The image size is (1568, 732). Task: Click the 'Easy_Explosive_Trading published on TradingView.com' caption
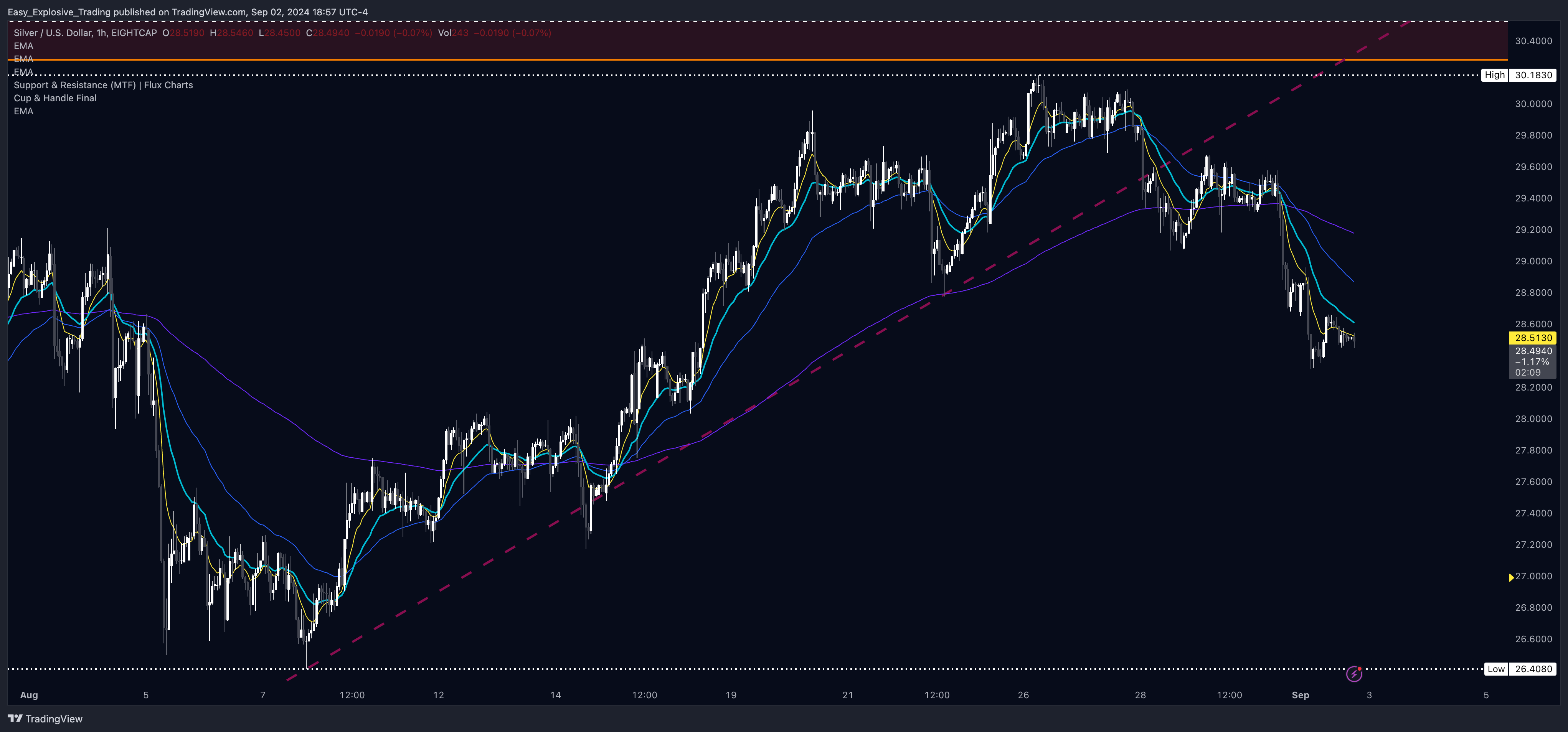127,12
